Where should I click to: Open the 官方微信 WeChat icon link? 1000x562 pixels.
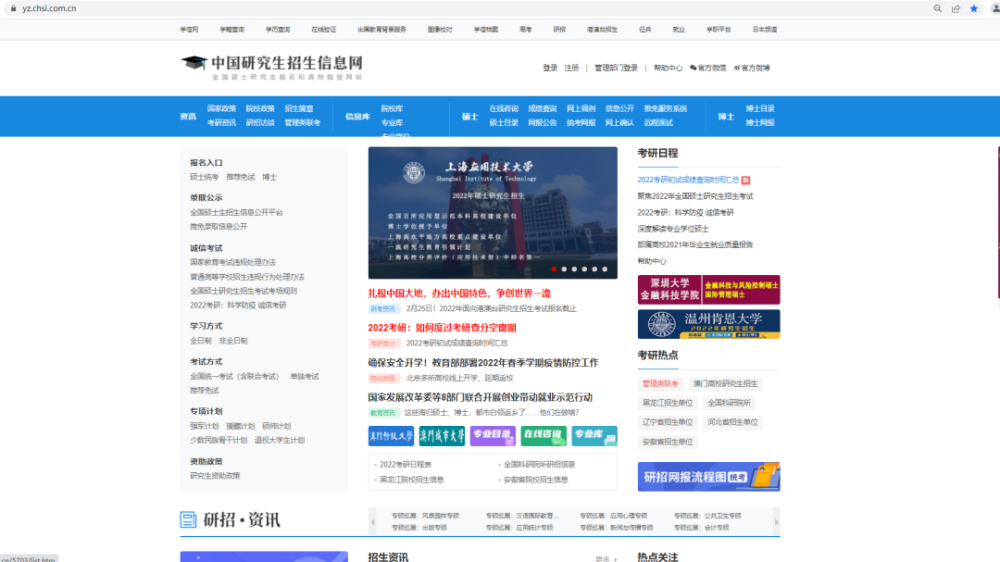(708, 68)
